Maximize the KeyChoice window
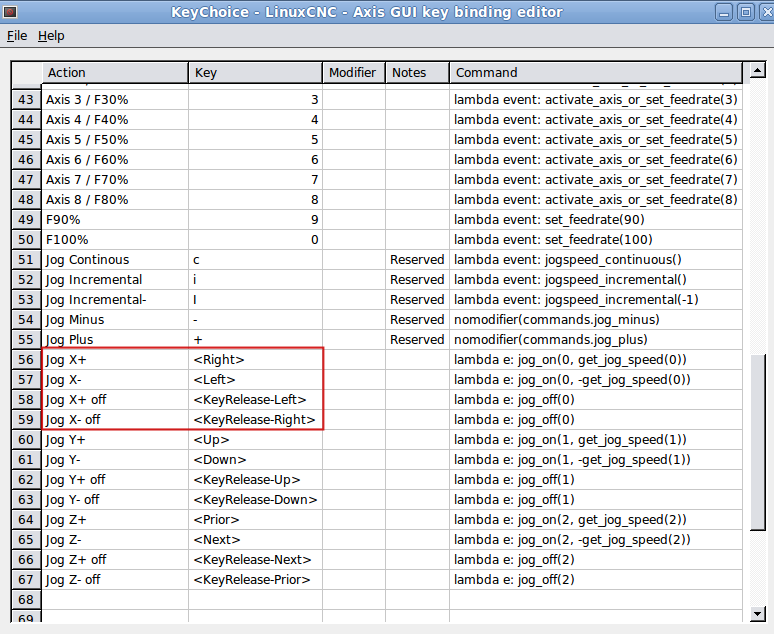The width and height of the screenshot is (774, 634). 744,12
